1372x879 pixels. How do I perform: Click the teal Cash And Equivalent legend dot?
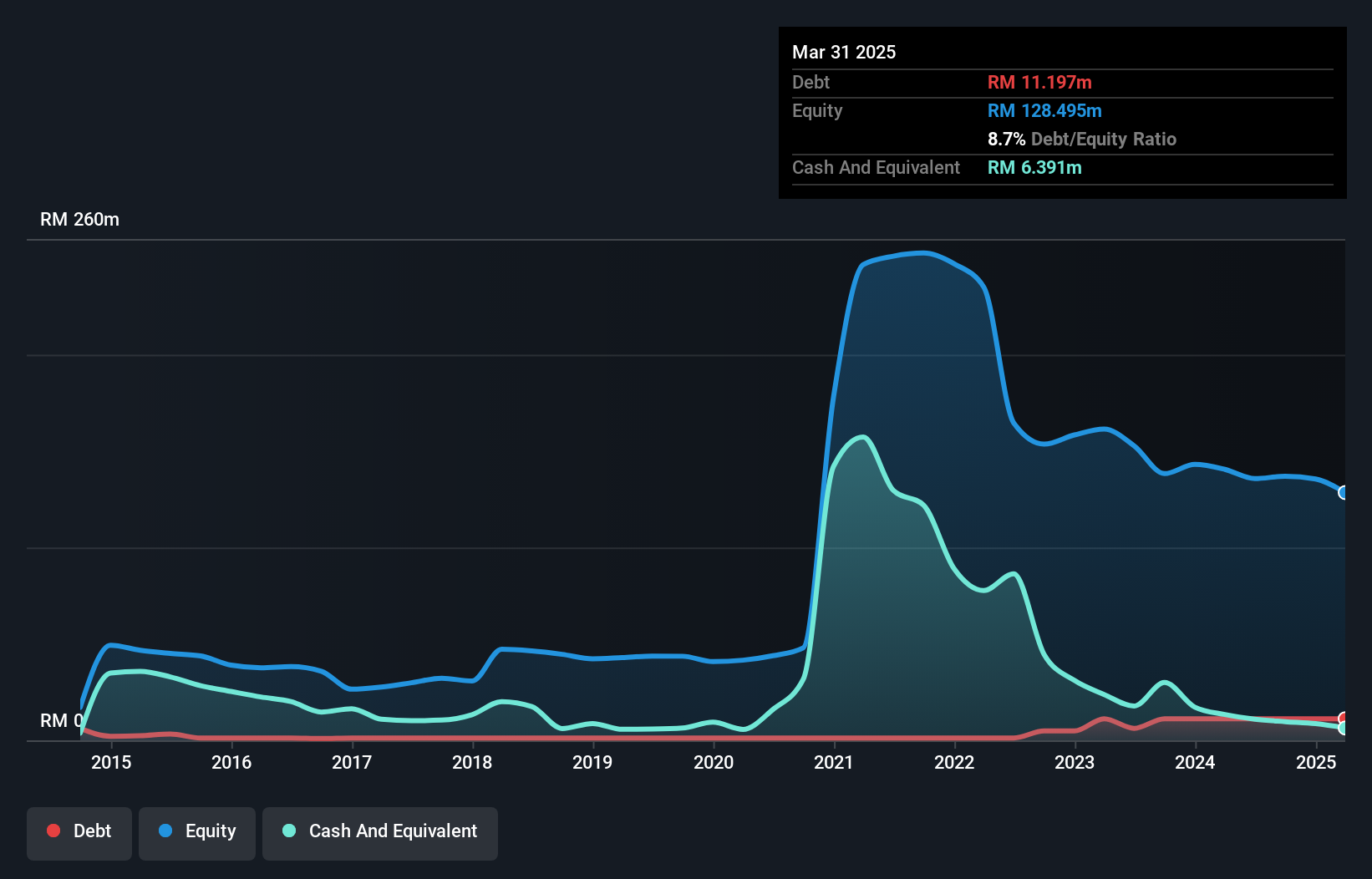pos(289,831)
